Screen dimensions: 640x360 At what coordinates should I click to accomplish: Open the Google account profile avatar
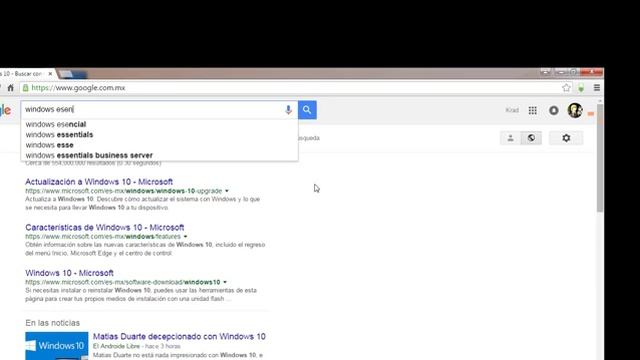coord(575,110)
